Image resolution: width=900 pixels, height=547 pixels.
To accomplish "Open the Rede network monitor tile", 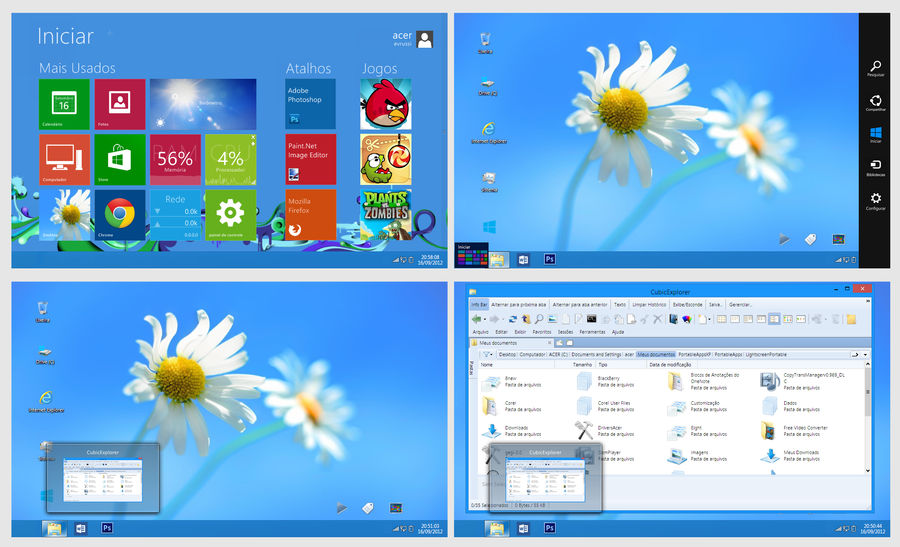I will 175,215.
